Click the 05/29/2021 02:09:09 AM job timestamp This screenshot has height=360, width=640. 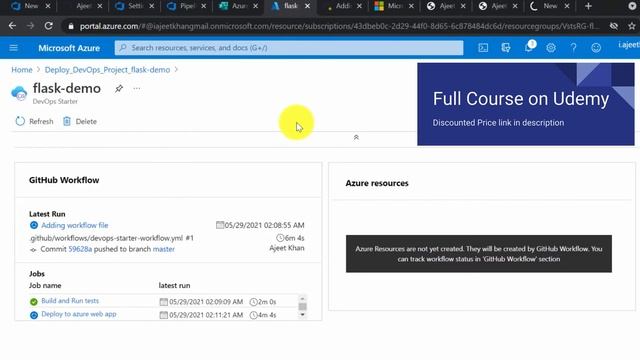point(206,302)
